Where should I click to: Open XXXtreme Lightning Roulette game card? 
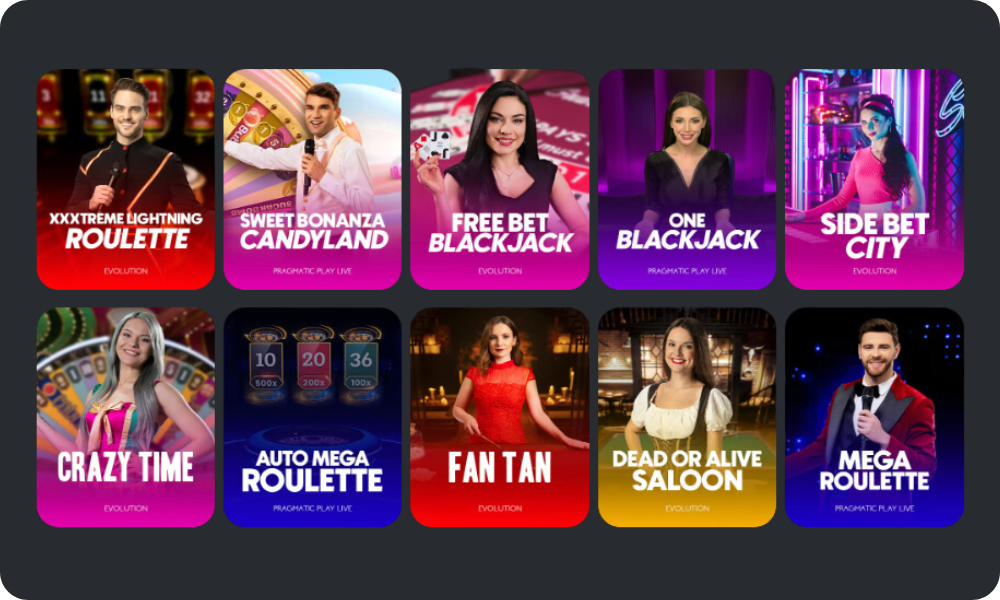(126, 179)
